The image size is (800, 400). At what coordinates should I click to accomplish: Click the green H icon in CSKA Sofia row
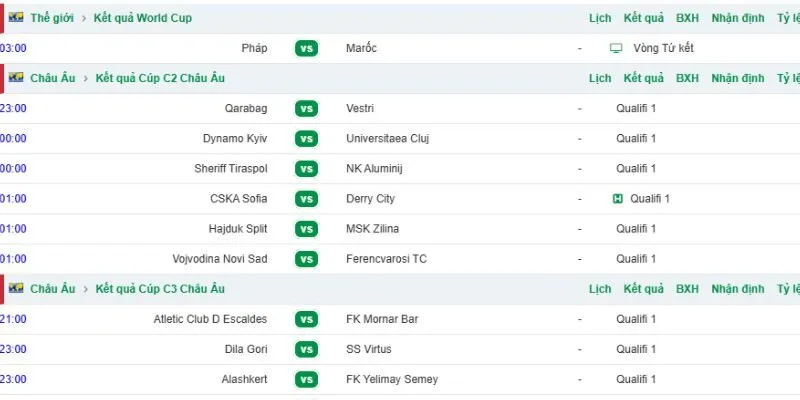coord(617,199)
